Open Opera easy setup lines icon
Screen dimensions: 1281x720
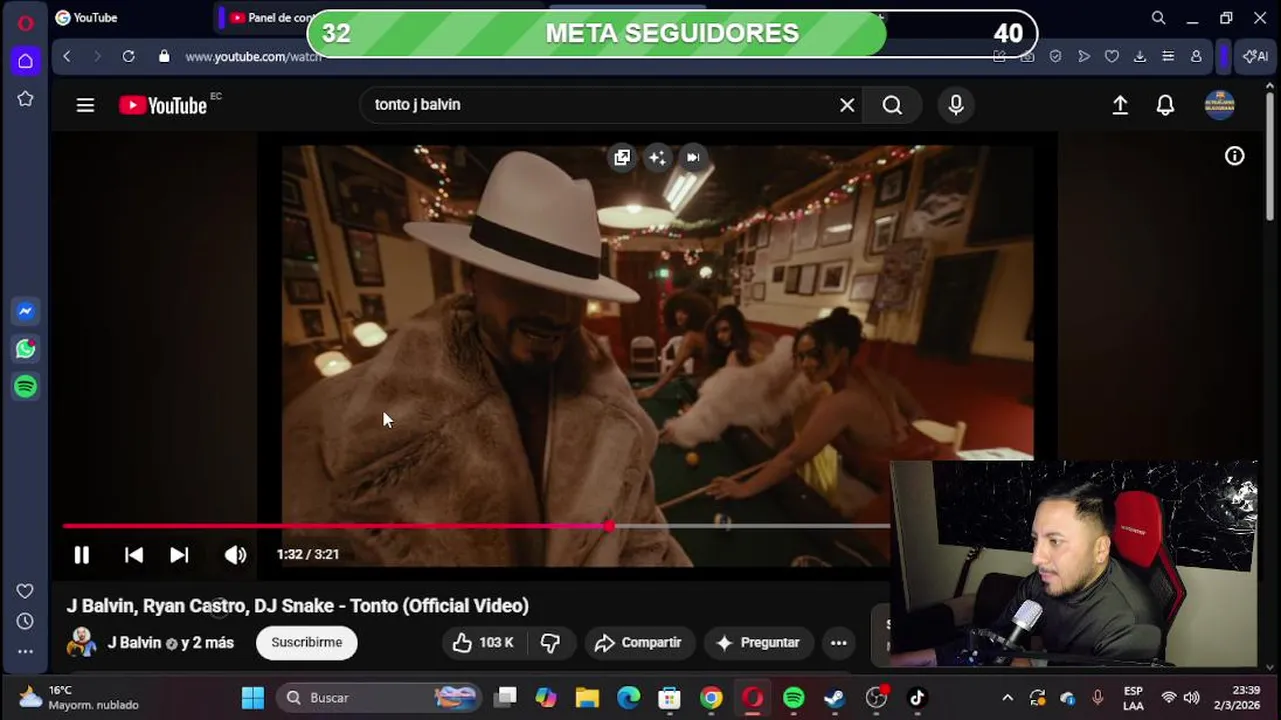click(x=1167, y=57)
